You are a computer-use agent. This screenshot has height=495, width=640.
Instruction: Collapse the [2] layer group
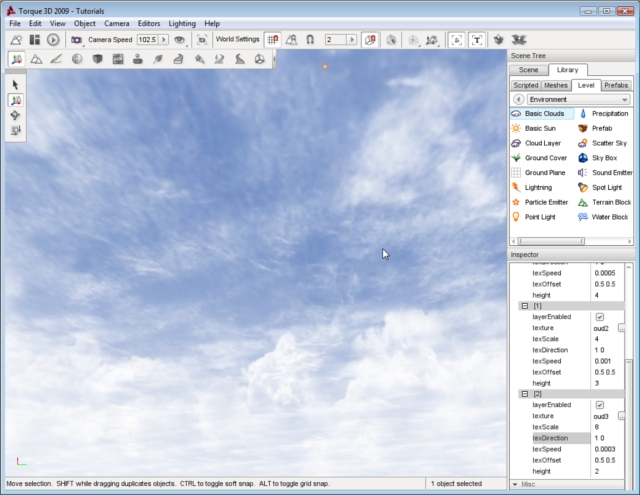[x=523, y=394]
